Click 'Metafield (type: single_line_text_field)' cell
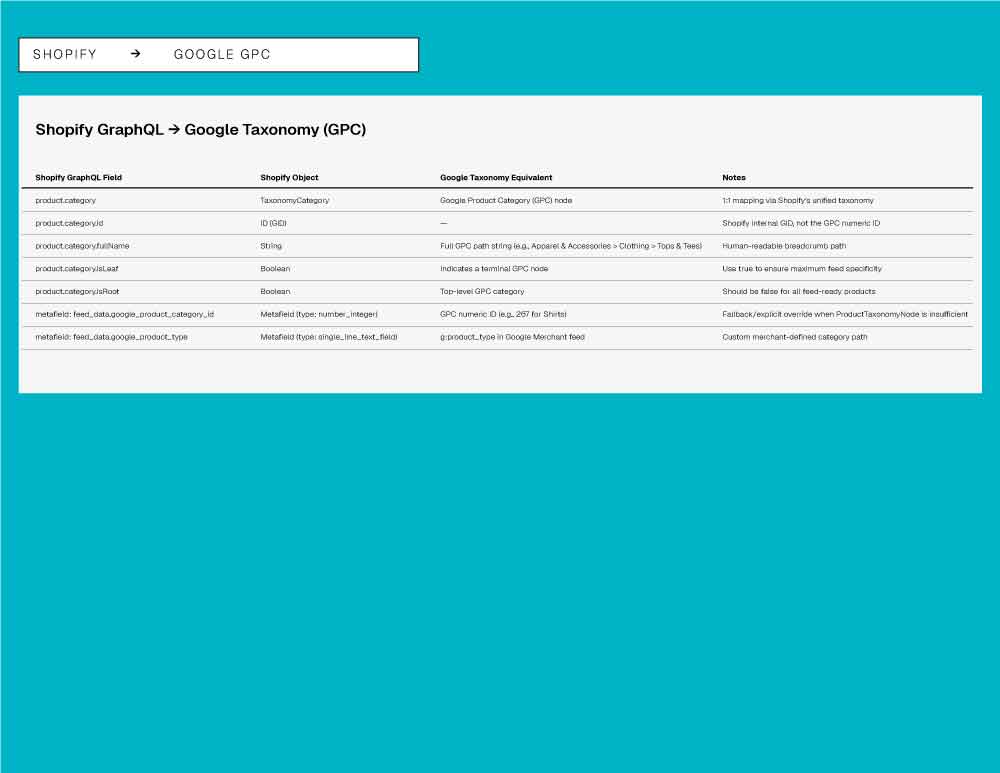 (x=328, y=337)
